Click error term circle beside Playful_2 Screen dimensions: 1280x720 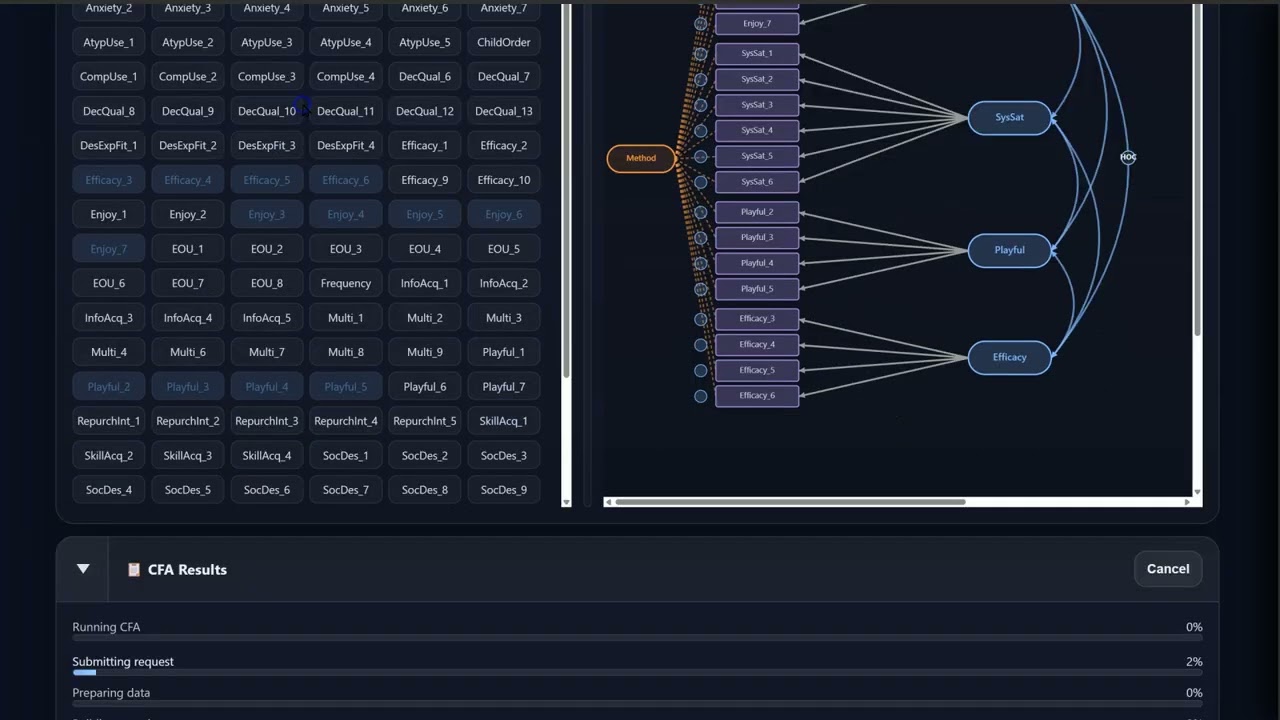701,212
